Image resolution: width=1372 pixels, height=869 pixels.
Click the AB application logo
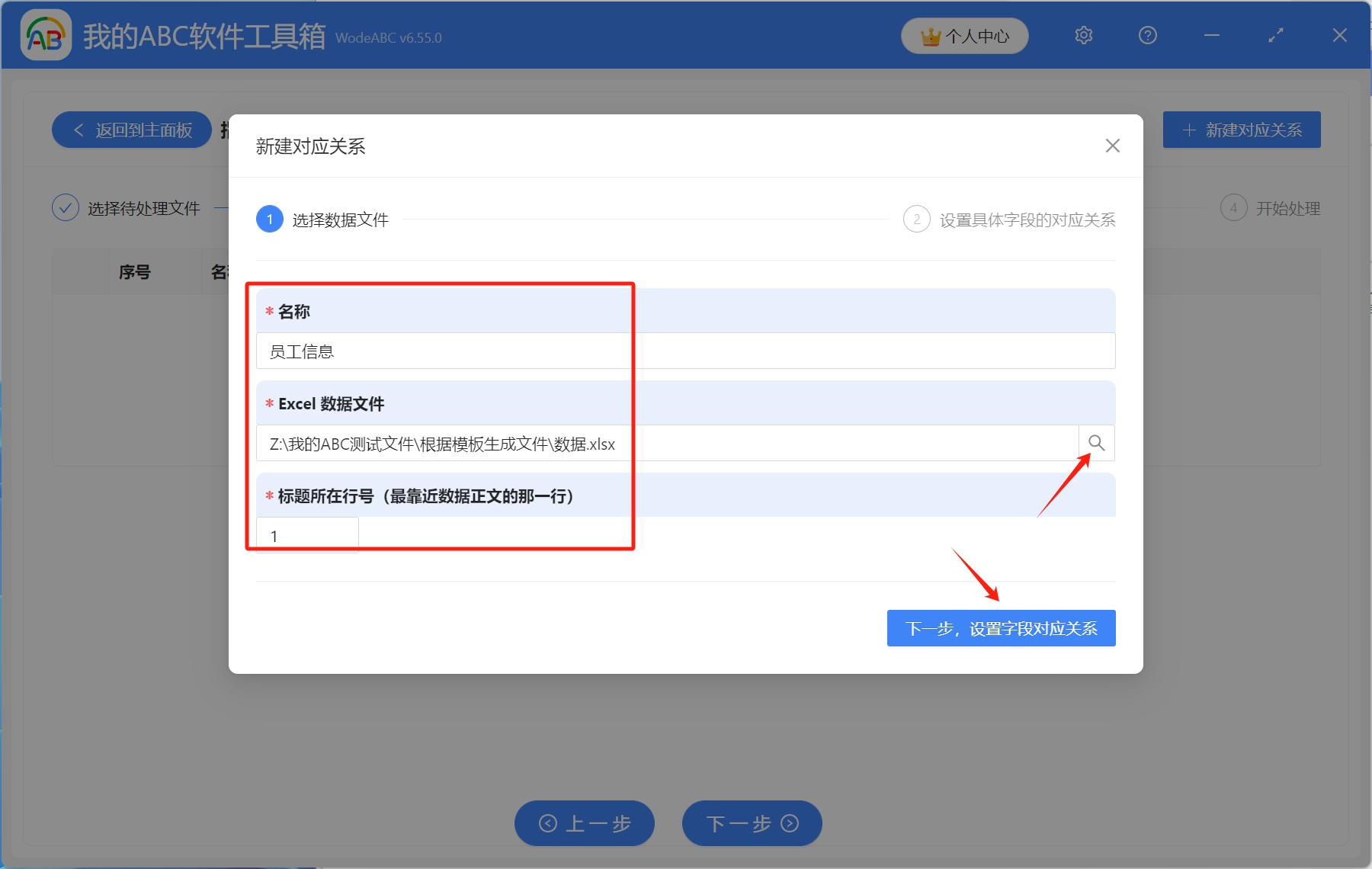(46, 35)
